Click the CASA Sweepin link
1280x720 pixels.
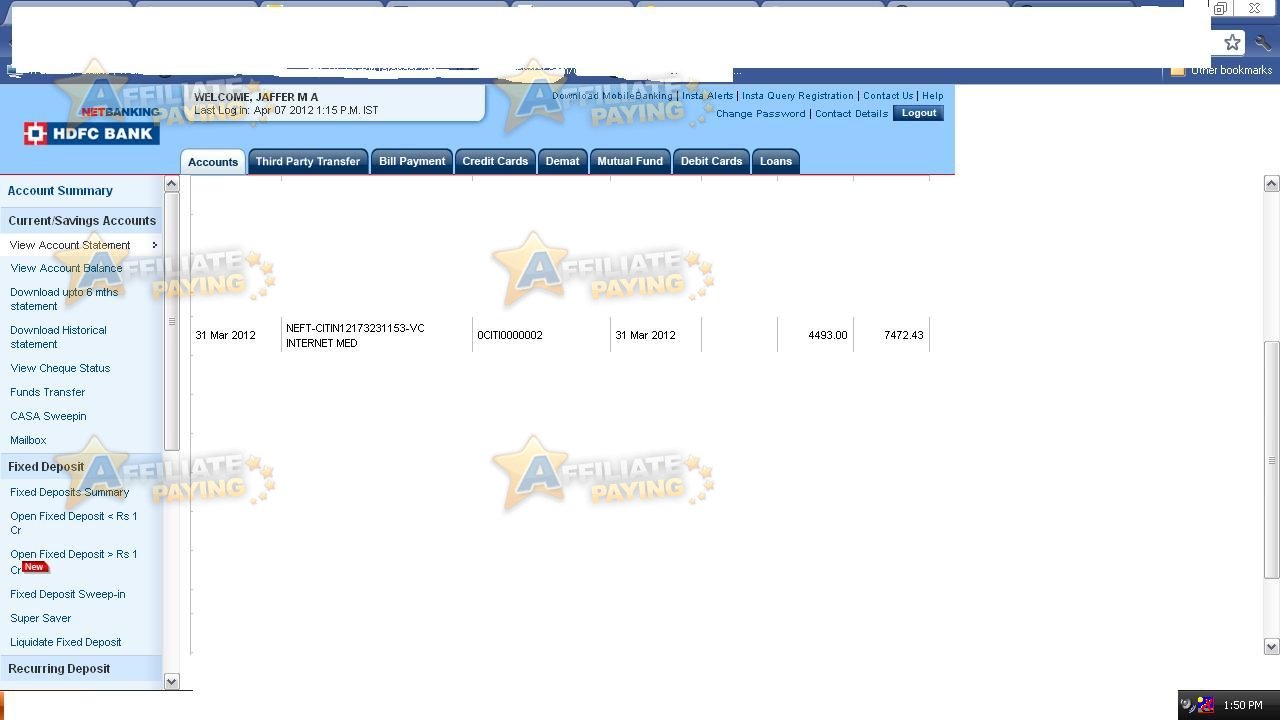coord(48,416)
